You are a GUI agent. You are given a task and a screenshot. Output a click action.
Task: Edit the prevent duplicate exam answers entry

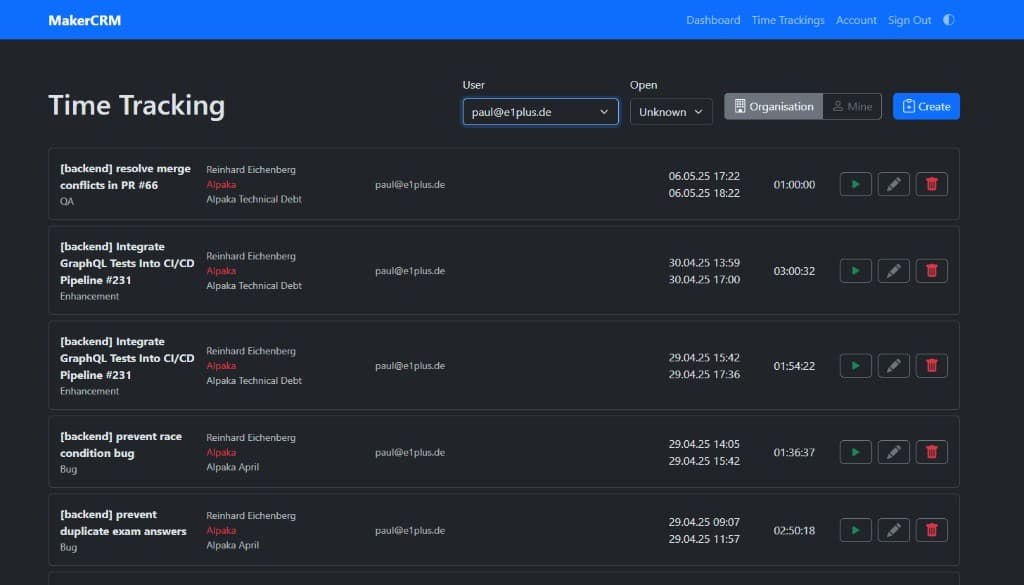(893, 530)
